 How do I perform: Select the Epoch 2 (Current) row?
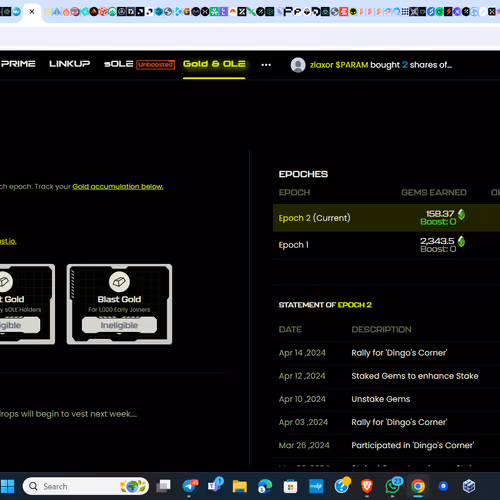click(386, 218)
